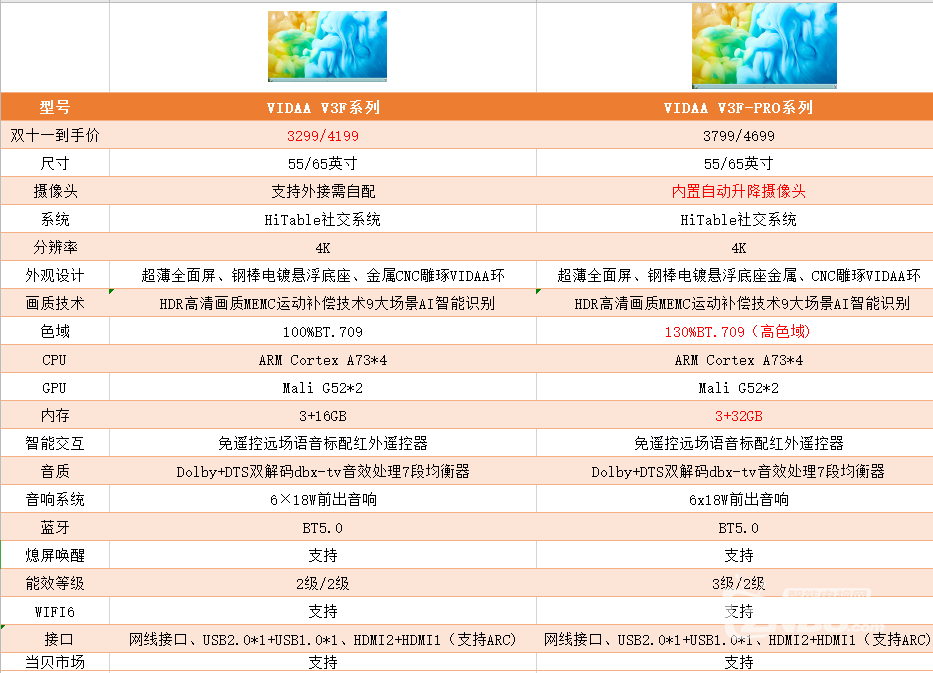933x673 pixels.
Task: Click the VIDAA V3F-PRO series TV thumbnail
Action: click(x=764, y=46)
